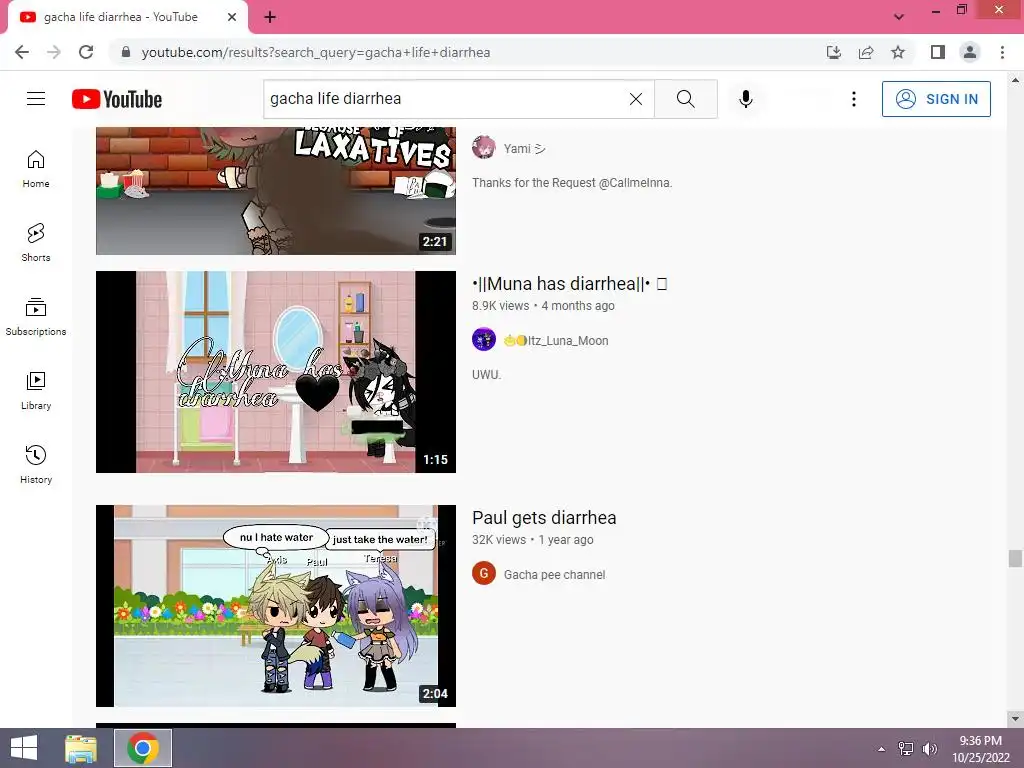Viewport: 1024px width, 768px height.
Task: Click title •||Muna has diarrhea||•
Action: pyautogui.click(x=569, y=283)
